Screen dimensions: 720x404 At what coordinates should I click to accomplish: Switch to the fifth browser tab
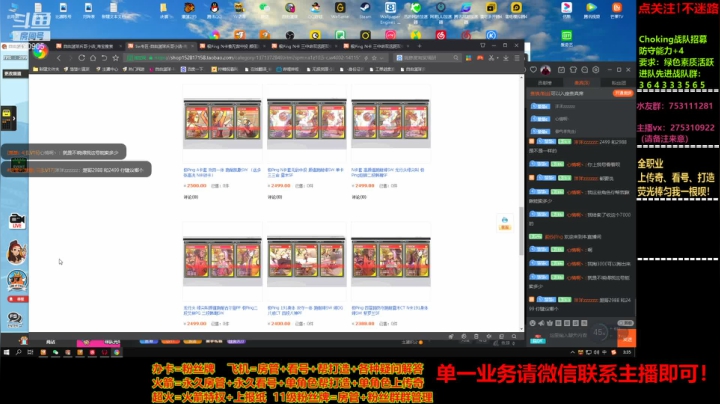[376, 46]
